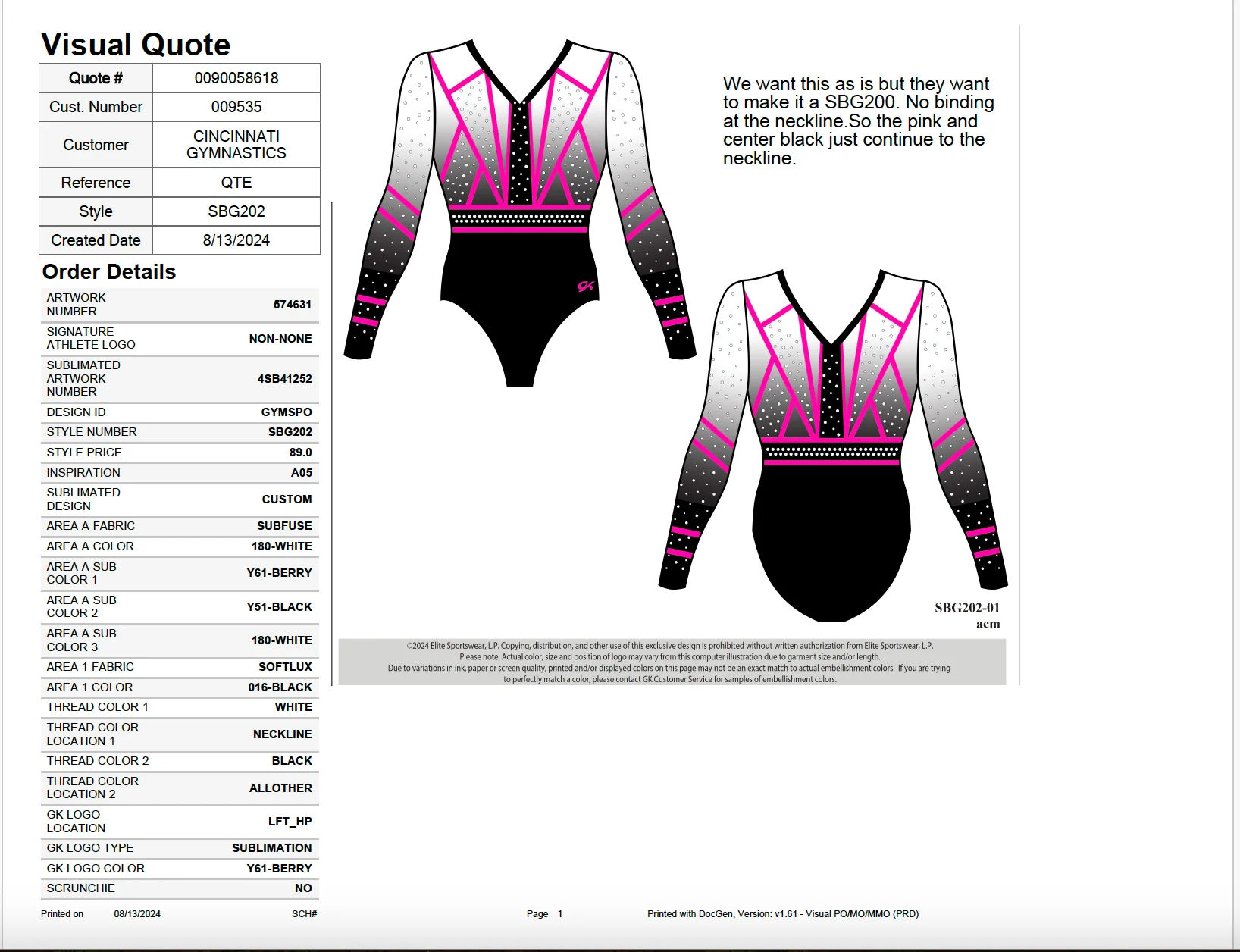The height and width of the screenshot is (952, 1240).
Task: Click the Y51-BLACK sub color value
Action: click(x=279, y=606)
